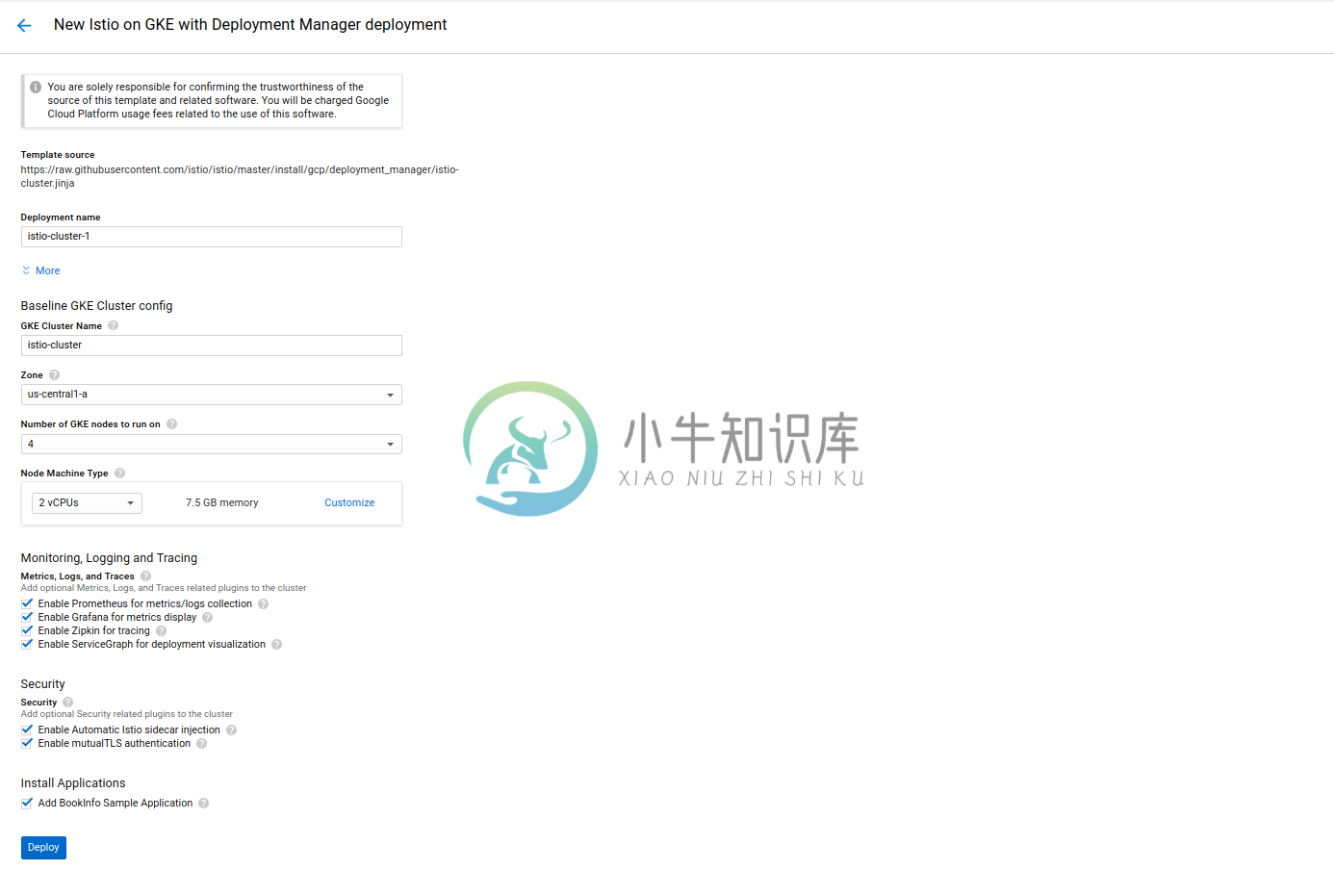Open help icon for ServiceGraph option

[x=276, y=645]
